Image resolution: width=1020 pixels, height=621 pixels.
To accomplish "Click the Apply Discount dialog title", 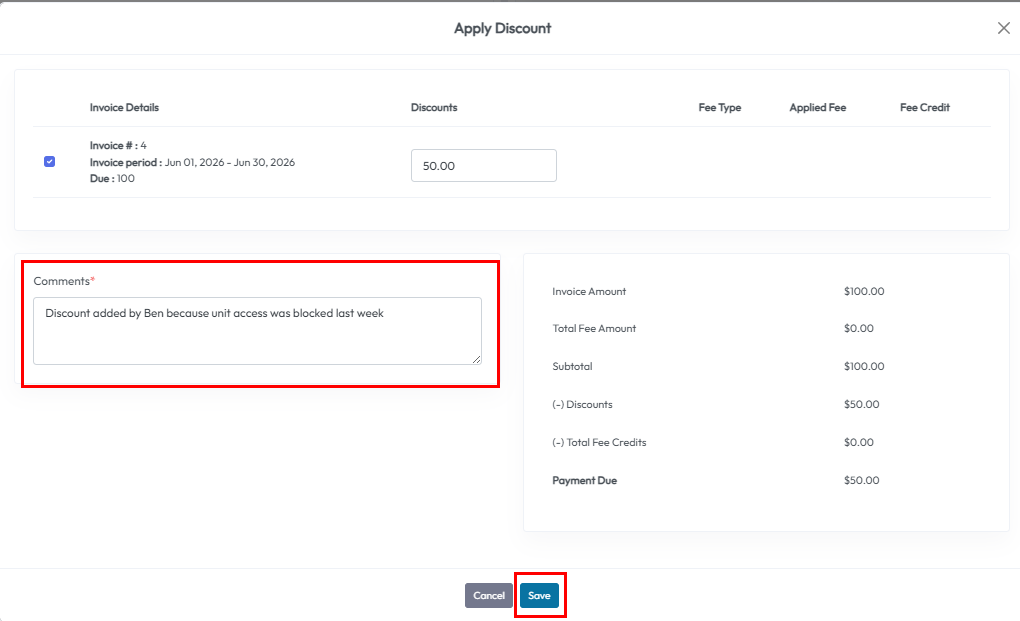I will 502,28.
